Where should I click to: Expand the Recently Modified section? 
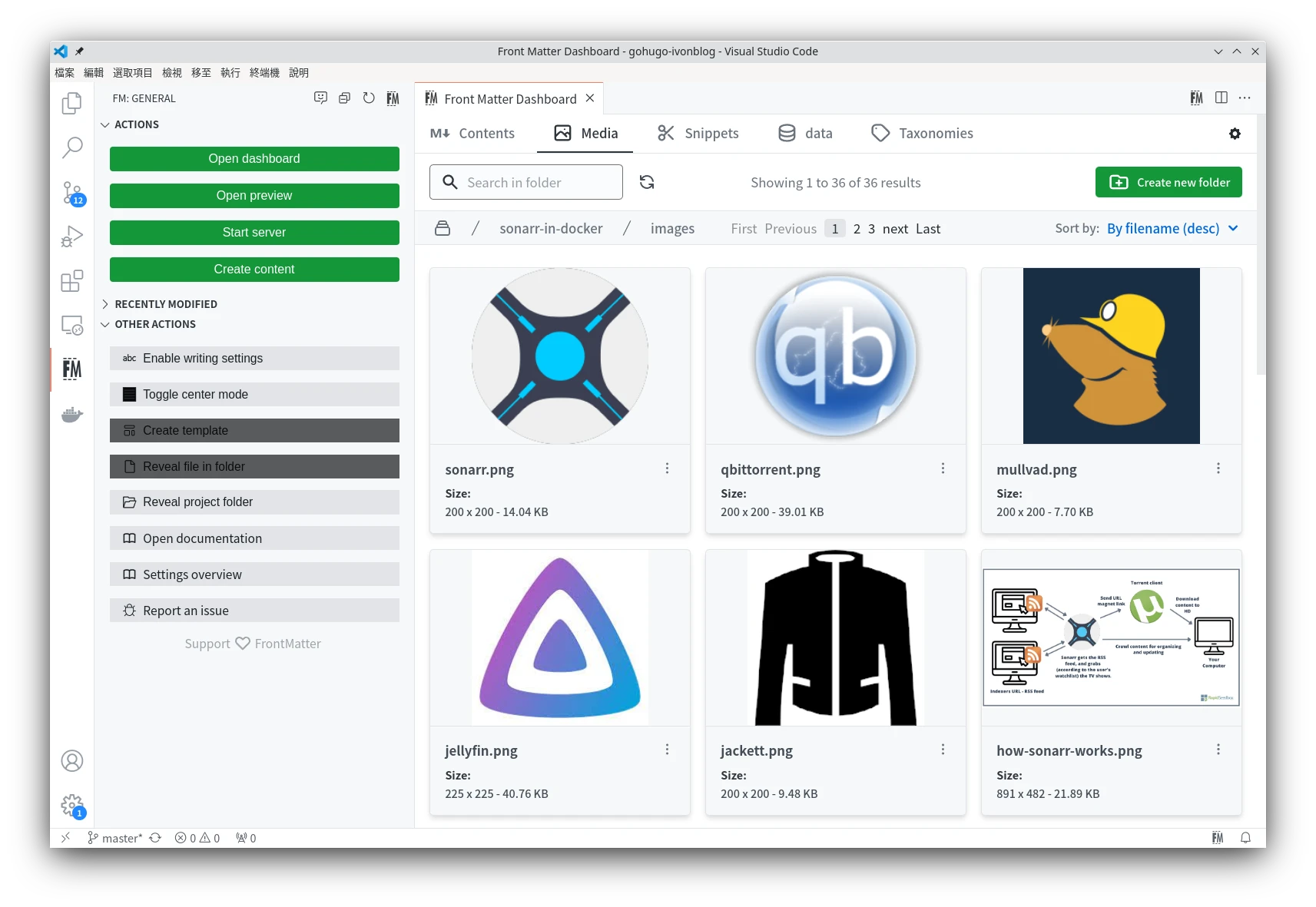point(165,304)
